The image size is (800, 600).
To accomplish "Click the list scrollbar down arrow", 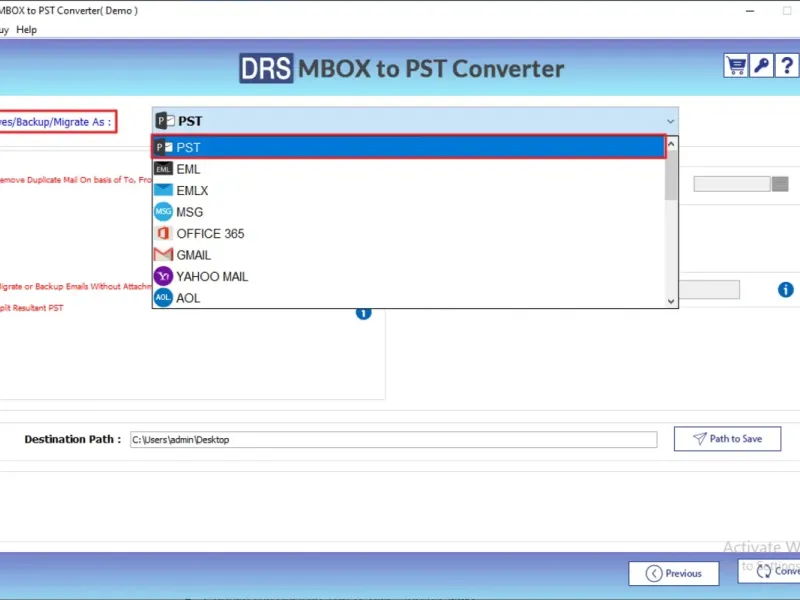I will click(x=671, y=301).
